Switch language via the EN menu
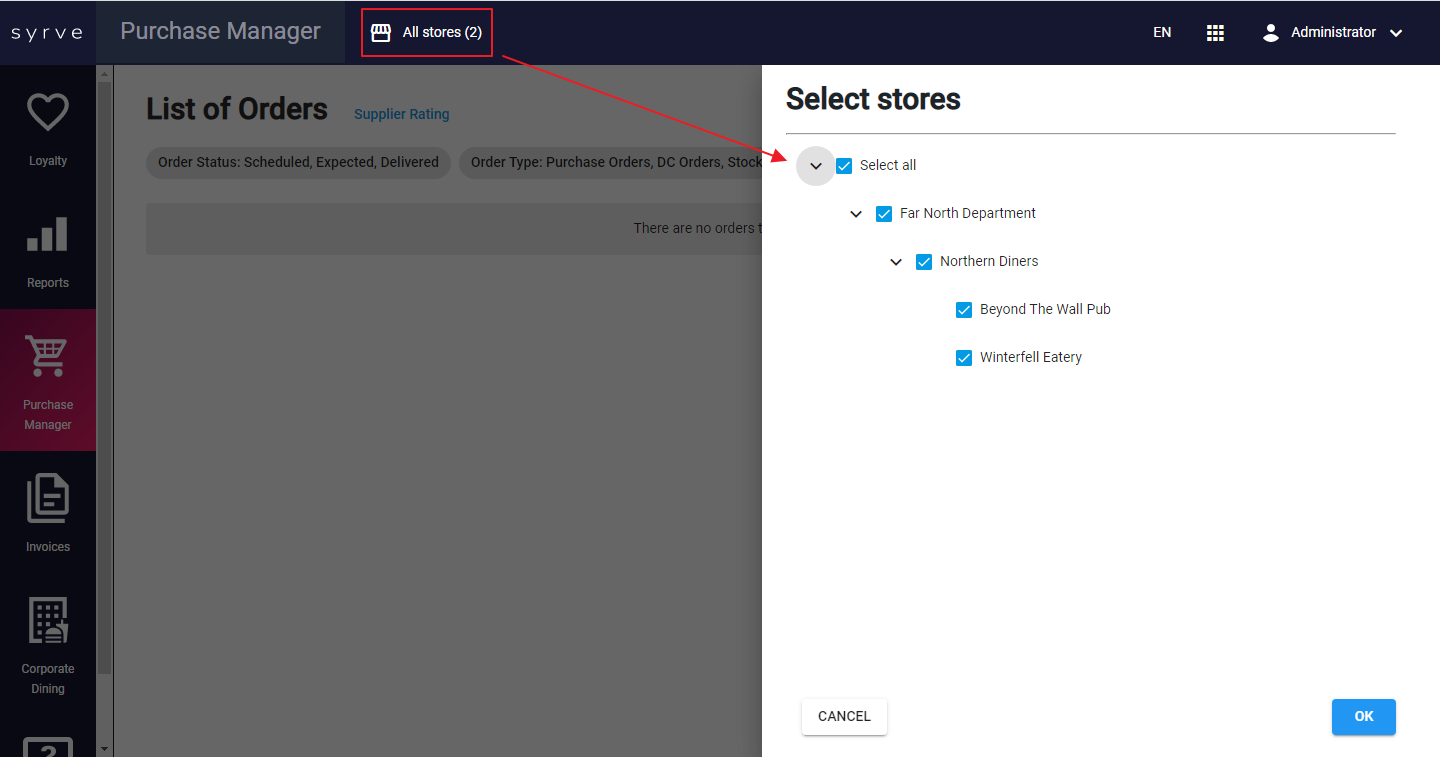 coord(1162,33)
